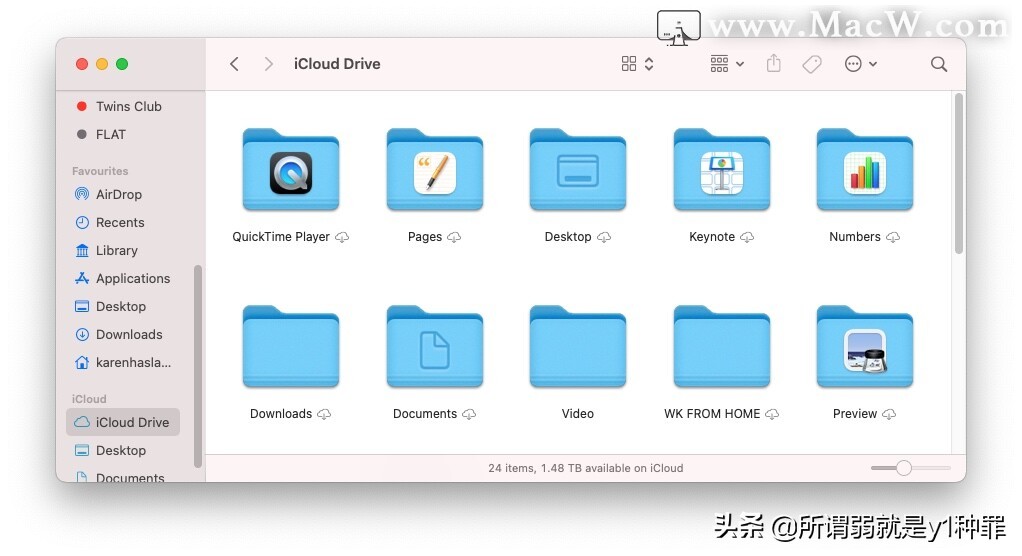Screen dimensions: 1022x556
Task: Open the Search magnifier icon
Action: 939,64
